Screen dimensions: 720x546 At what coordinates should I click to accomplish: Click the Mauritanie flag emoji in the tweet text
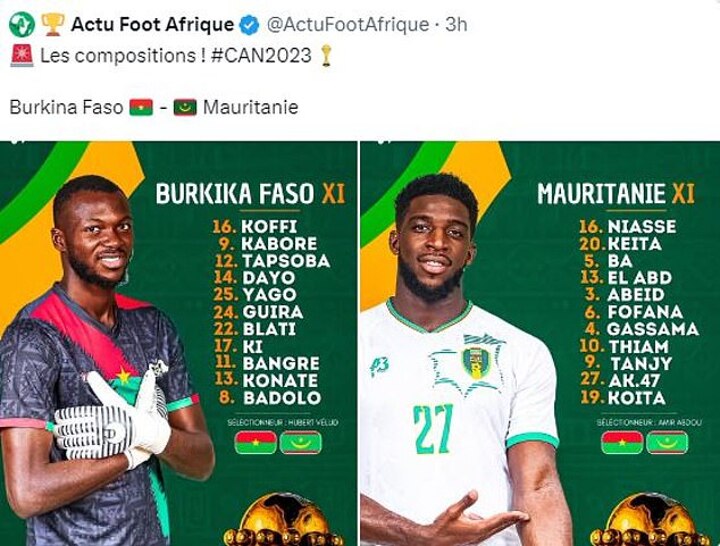click(x=185, y=107)
